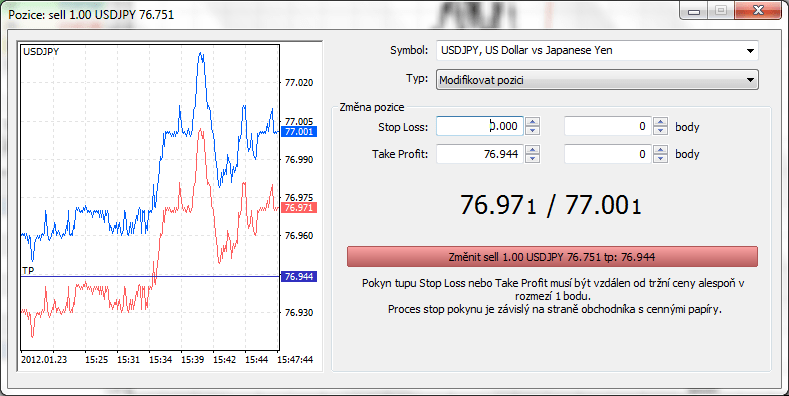
Task: Click the Stop Loss price field
Action: [x=480, y=126]
